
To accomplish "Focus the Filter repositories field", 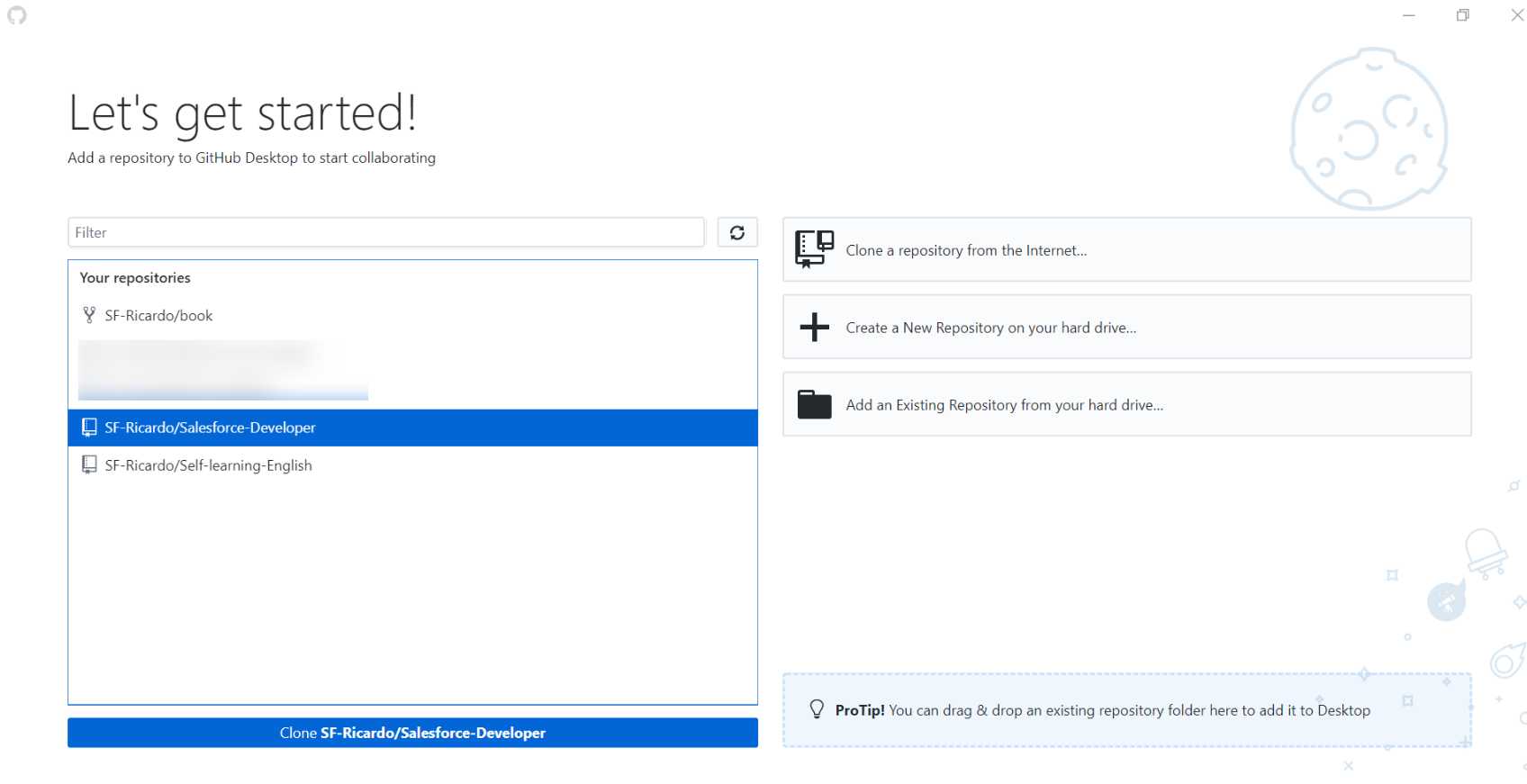I will pyautogui.click(x=386, y=232).
